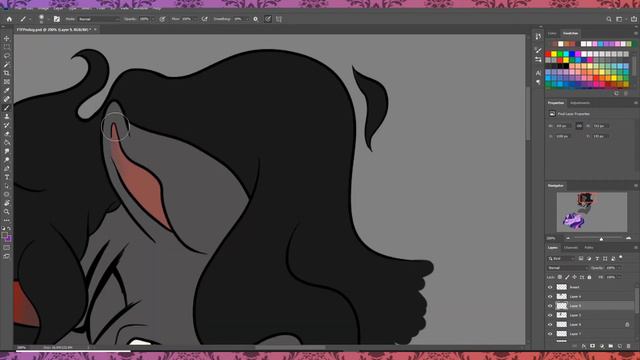Open the collapsed Character panel icon

(x=538, y=73)
